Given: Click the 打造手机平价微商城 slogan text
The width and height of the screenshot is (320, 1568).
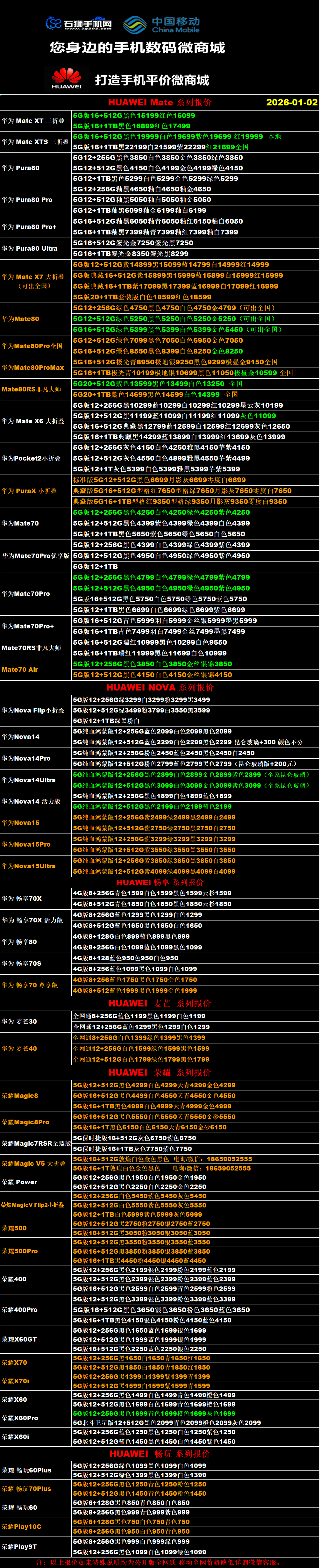Looking at the screenshot, I should tap(152, 80).
